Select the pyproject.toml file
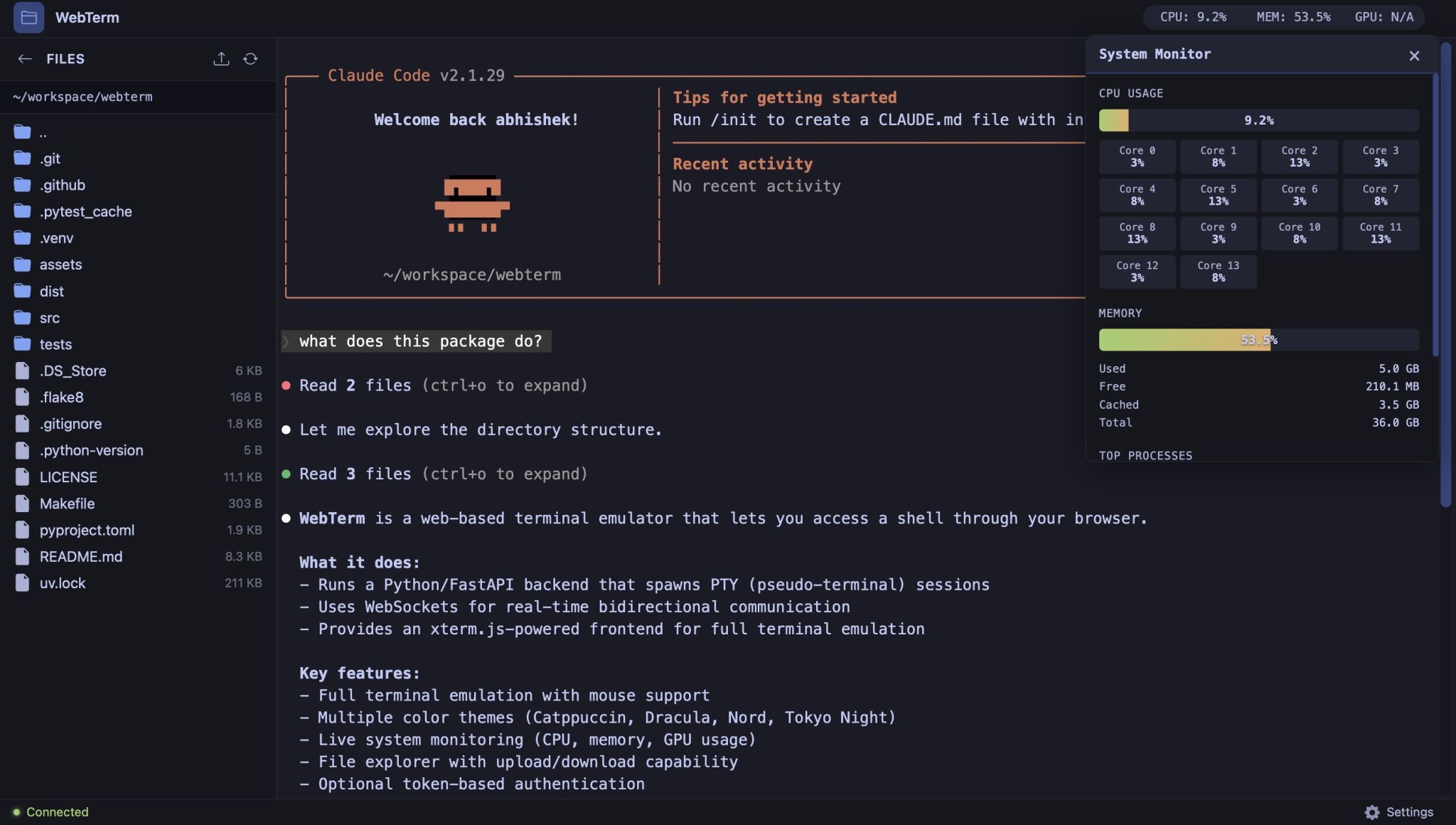 138,530
